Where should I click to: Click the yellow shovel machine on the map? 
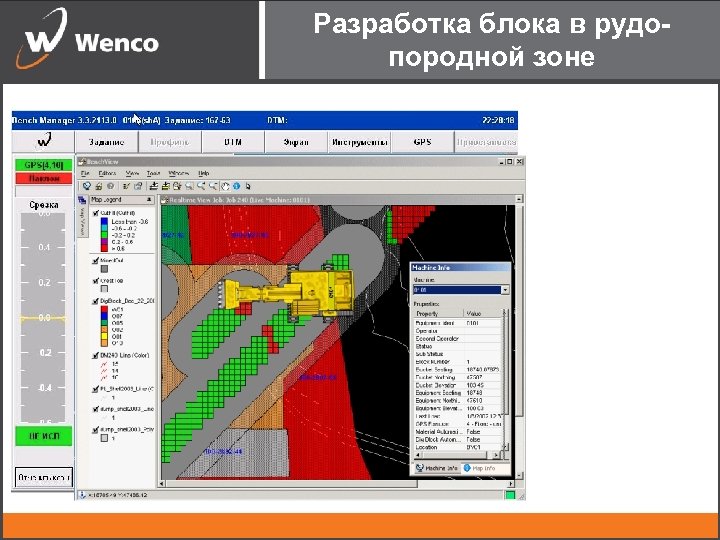288,292
